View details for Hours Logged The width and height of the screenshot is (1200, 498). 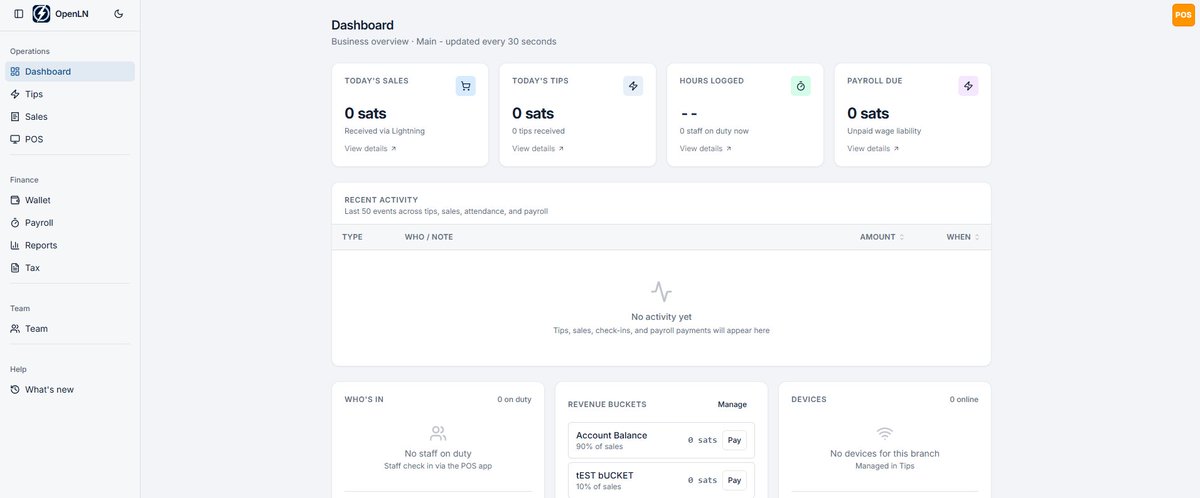tap(706, 149)
